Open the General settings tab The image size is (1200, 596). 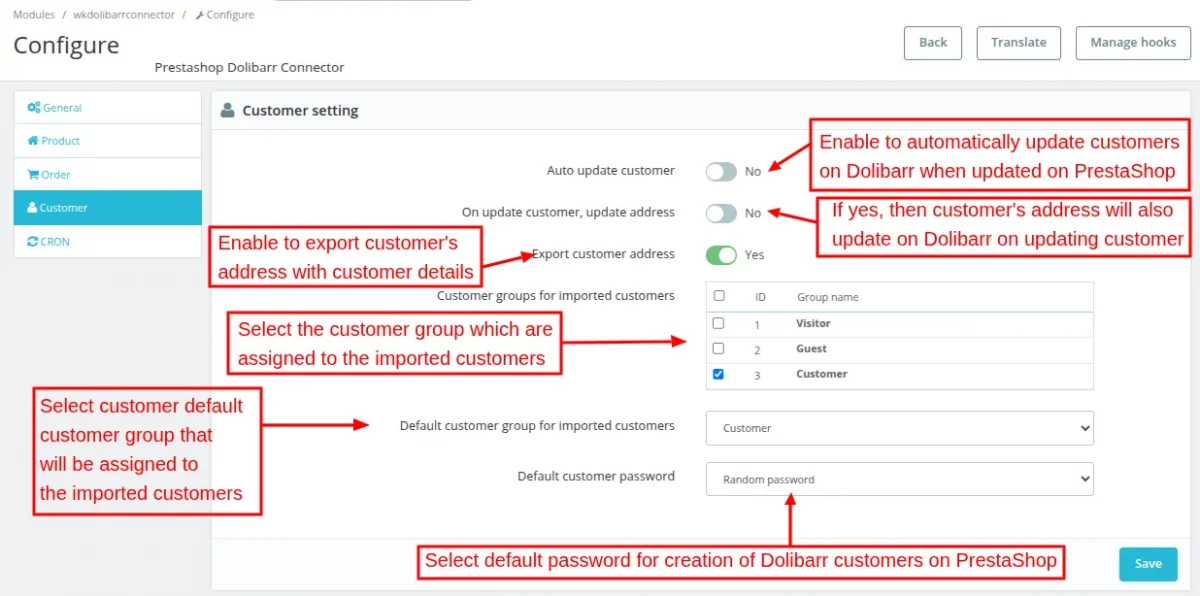[x=108, y=108]
